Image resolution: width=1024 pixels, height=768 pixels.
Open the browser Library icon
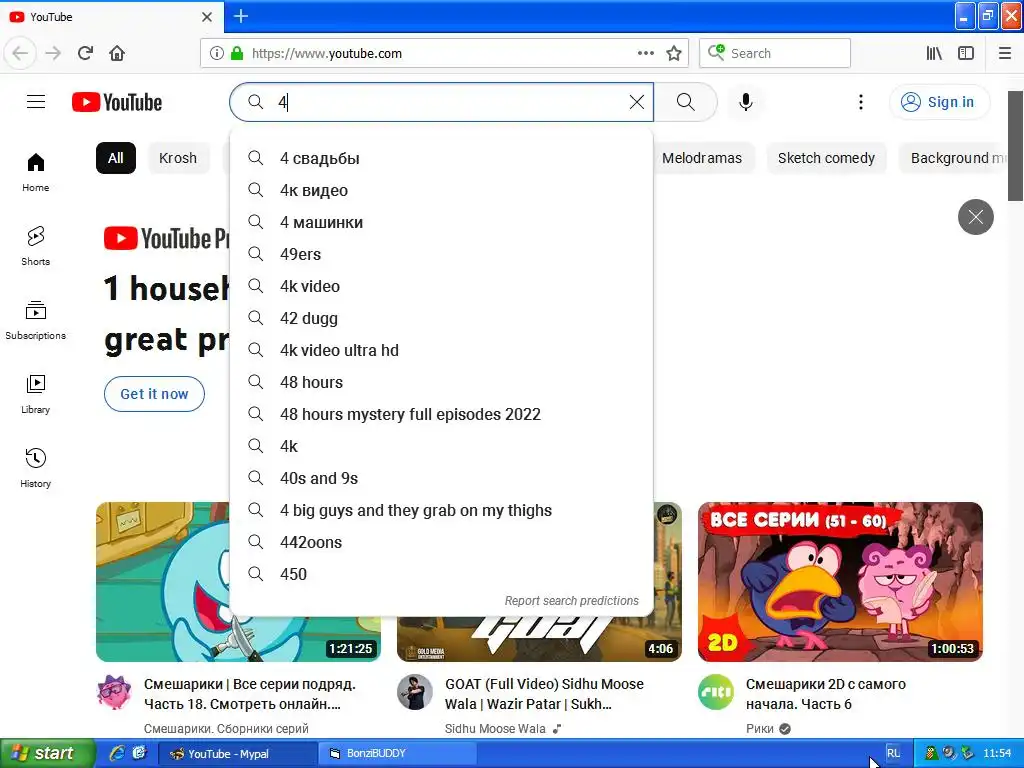click(934, 53)
